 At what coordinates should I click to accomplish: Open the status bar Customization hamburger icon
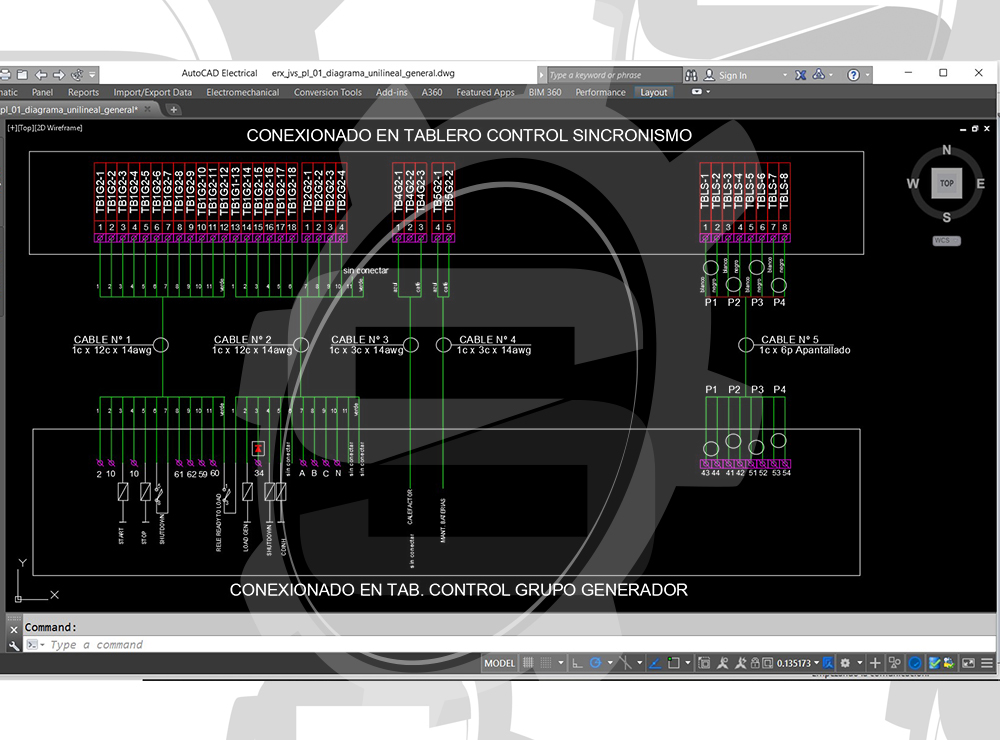pyautogui.click(x=986, y=663)
